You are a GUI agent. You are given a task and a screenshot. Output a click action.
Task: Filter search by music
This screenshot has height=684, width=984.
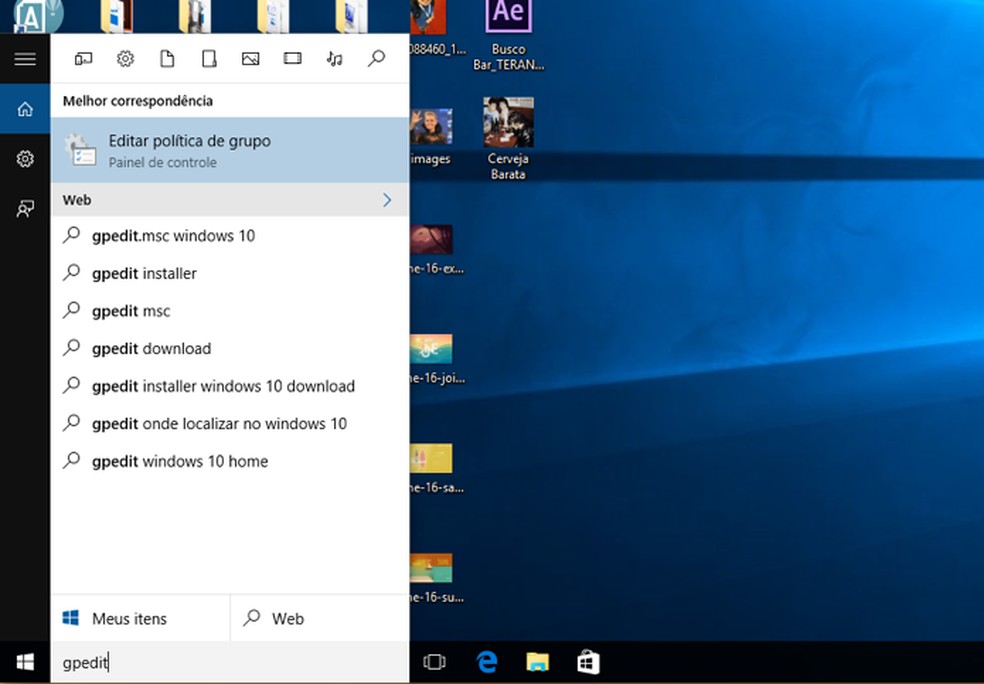pyautogui.click(x=334, y=58)
